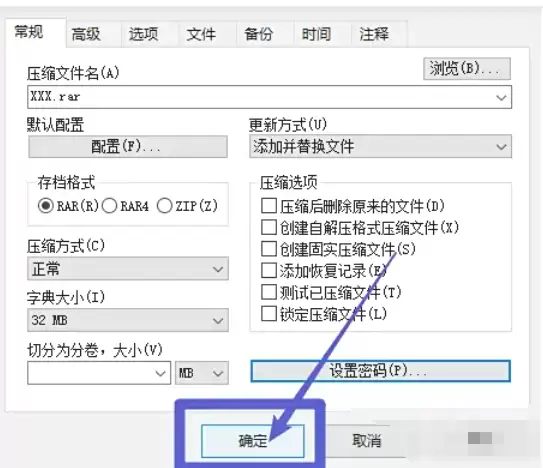Choose ZIP(Z) archive format
The image size is (543, 468).
point(187,206)
